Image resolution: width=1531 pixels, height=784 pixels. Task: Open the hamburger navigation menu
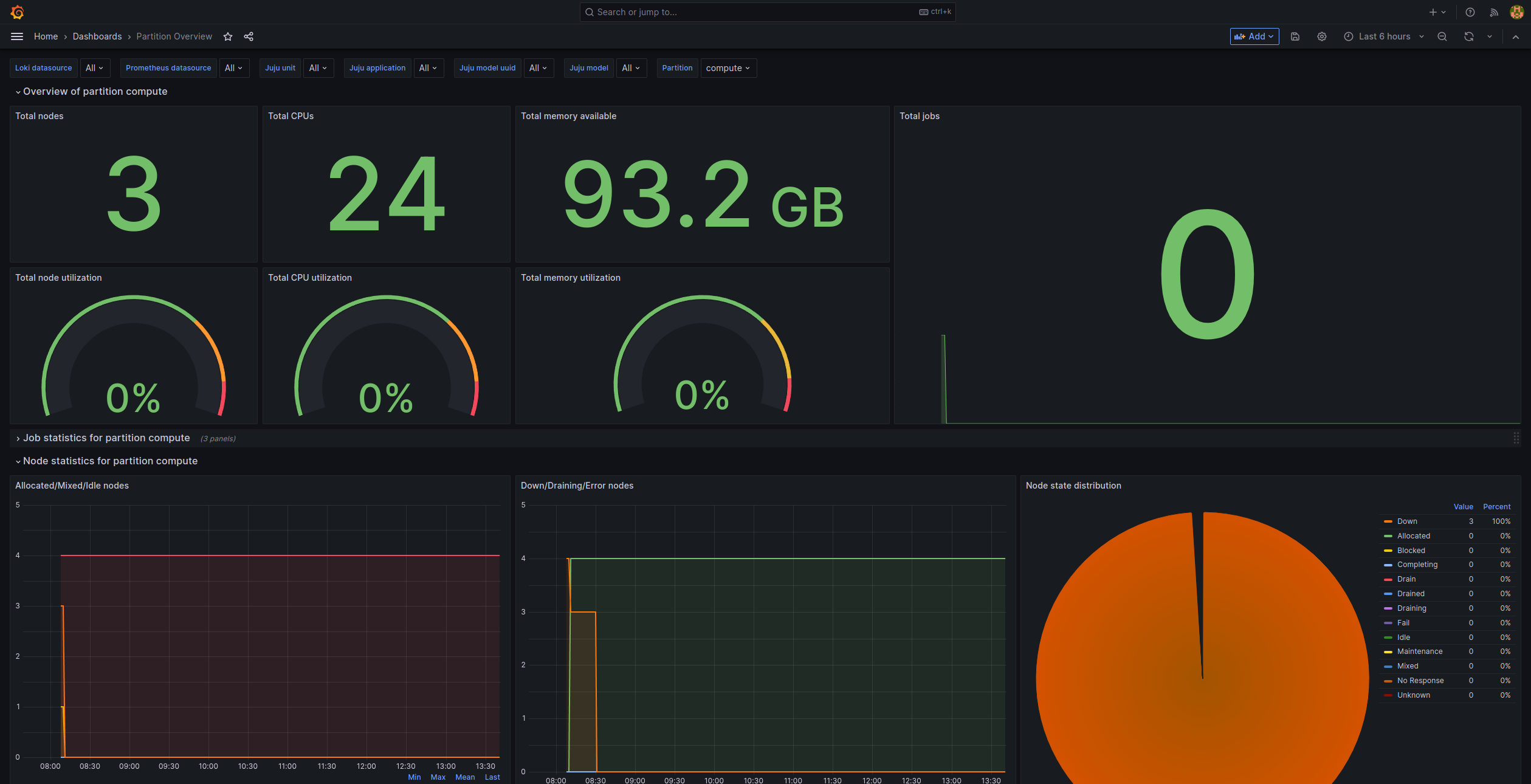[17, 36]
